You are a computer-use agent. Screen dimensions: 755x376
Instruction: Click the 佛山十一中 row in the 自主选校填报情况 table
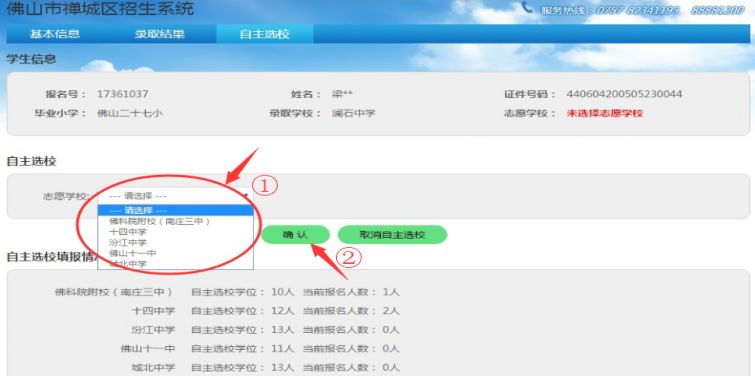click(260, 349)
